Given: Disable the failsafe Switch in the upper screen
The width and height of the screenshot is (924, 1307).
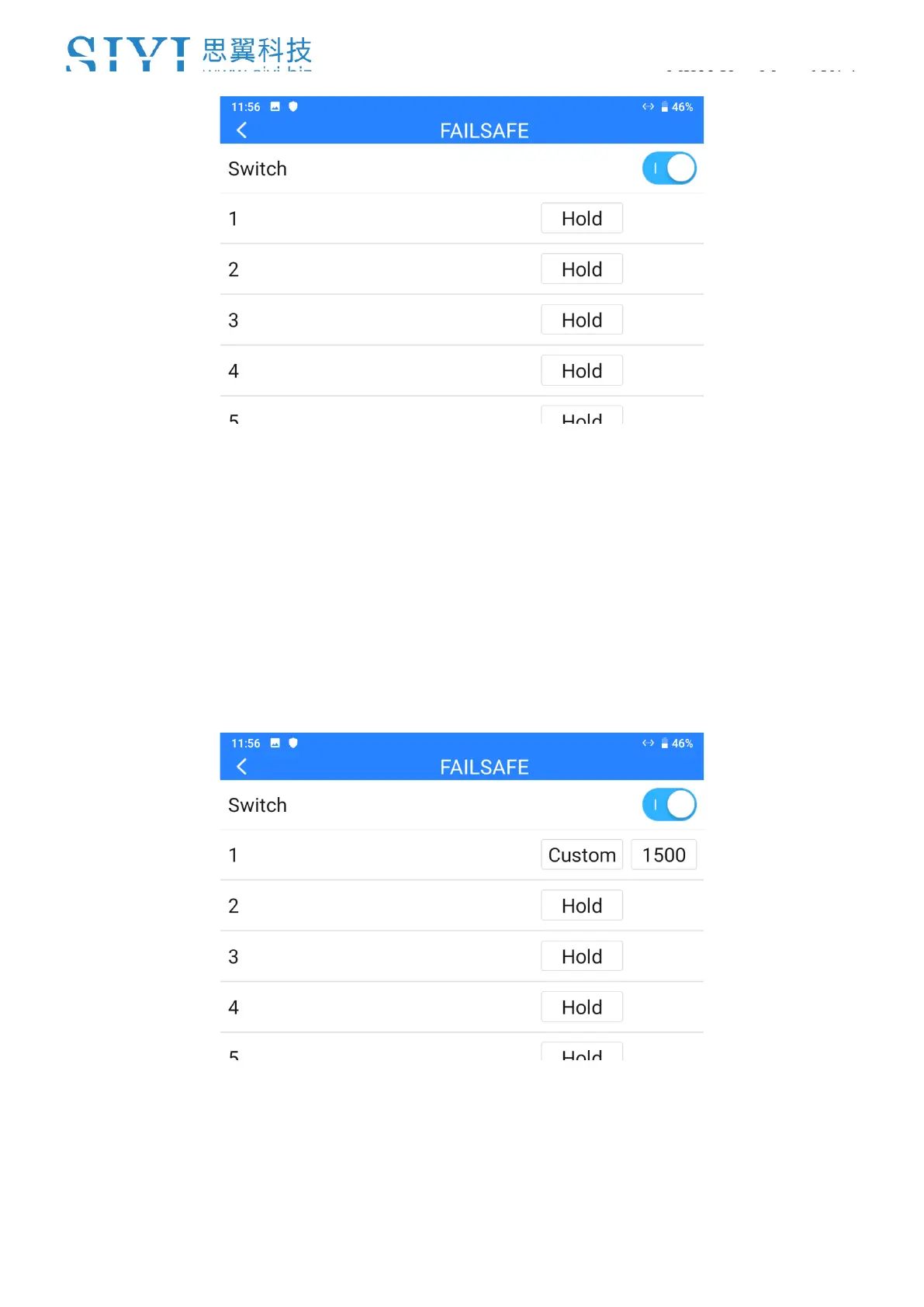Looking at the screenshot, I should click(x=669, y=168).
